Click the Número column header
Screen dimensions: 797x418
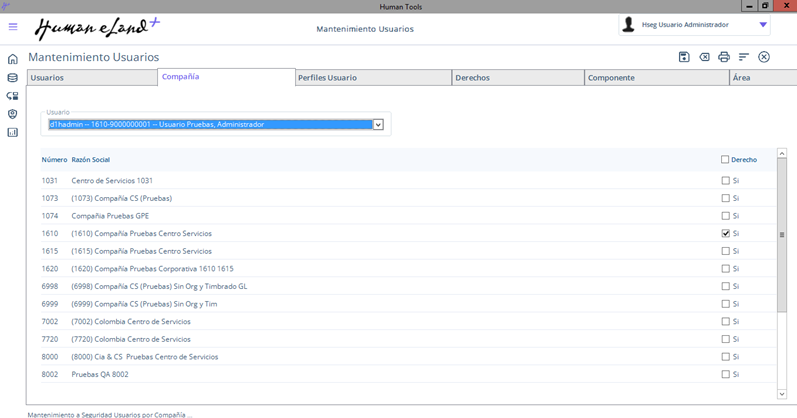(x=54, y=160)
